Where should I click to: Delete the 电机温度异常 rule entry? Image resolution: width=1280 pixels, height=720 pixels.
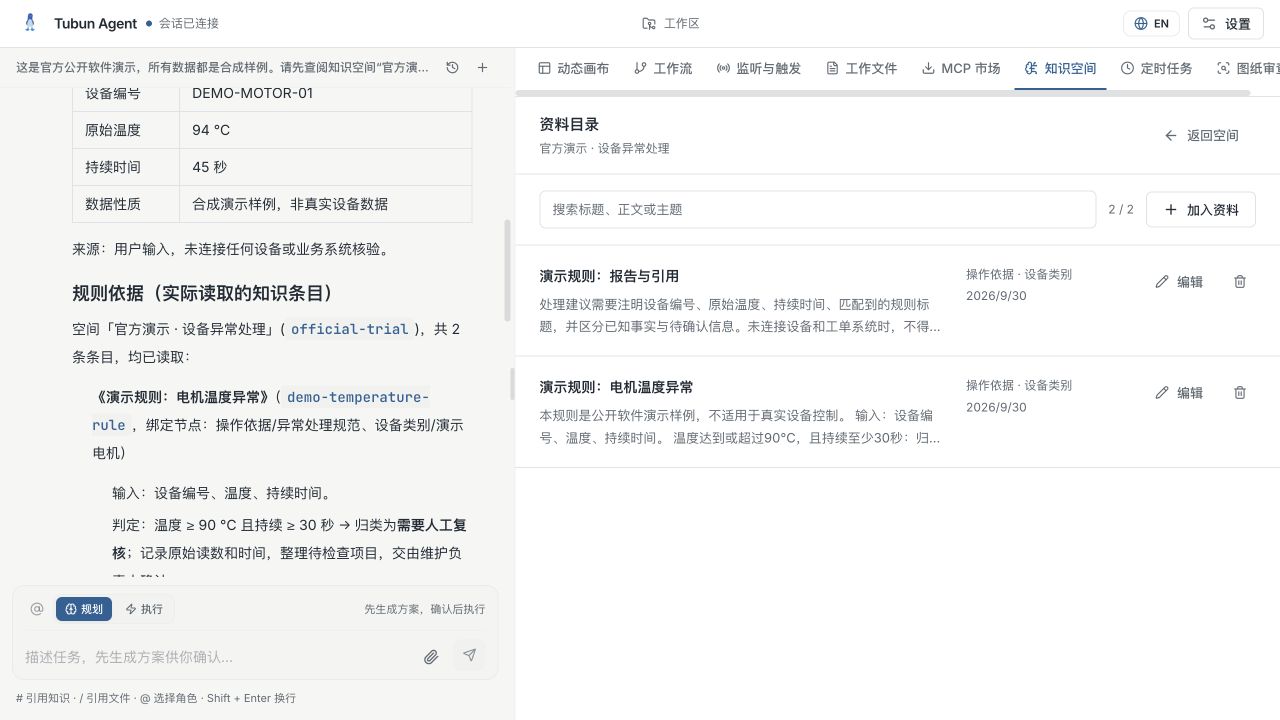1240,393
